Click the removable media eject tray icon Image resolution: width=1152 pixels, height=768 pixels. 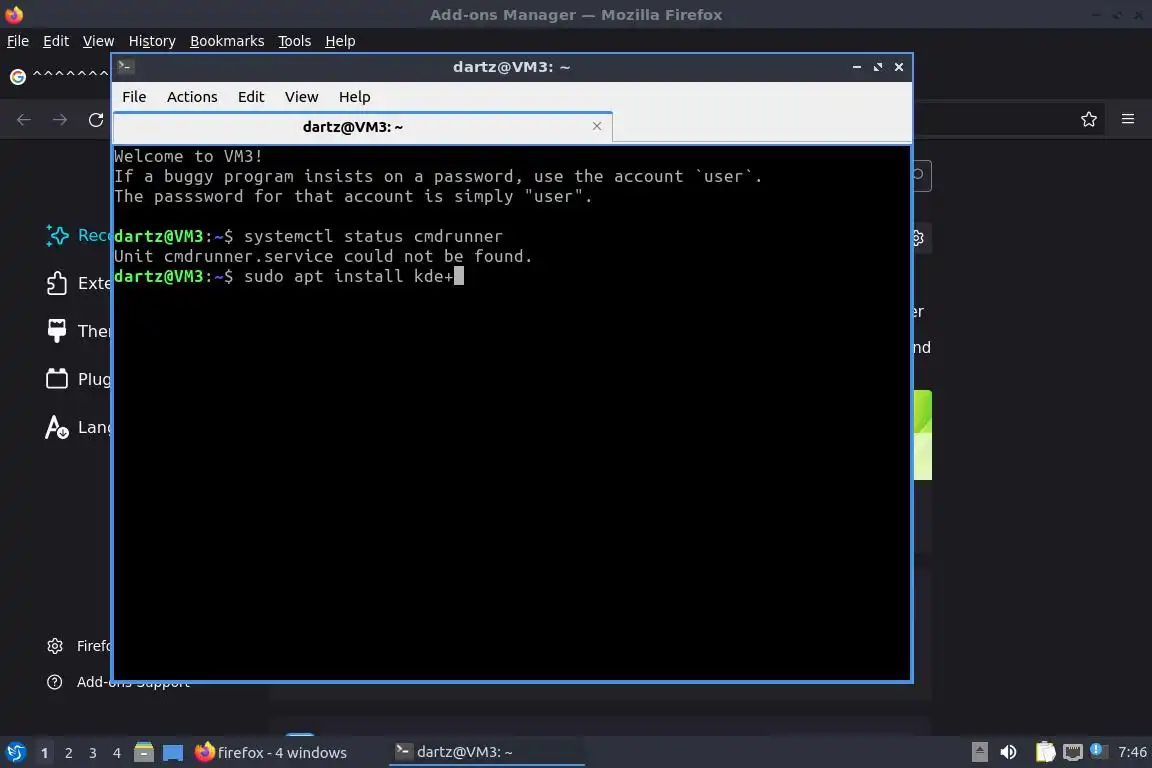point(979,752)
